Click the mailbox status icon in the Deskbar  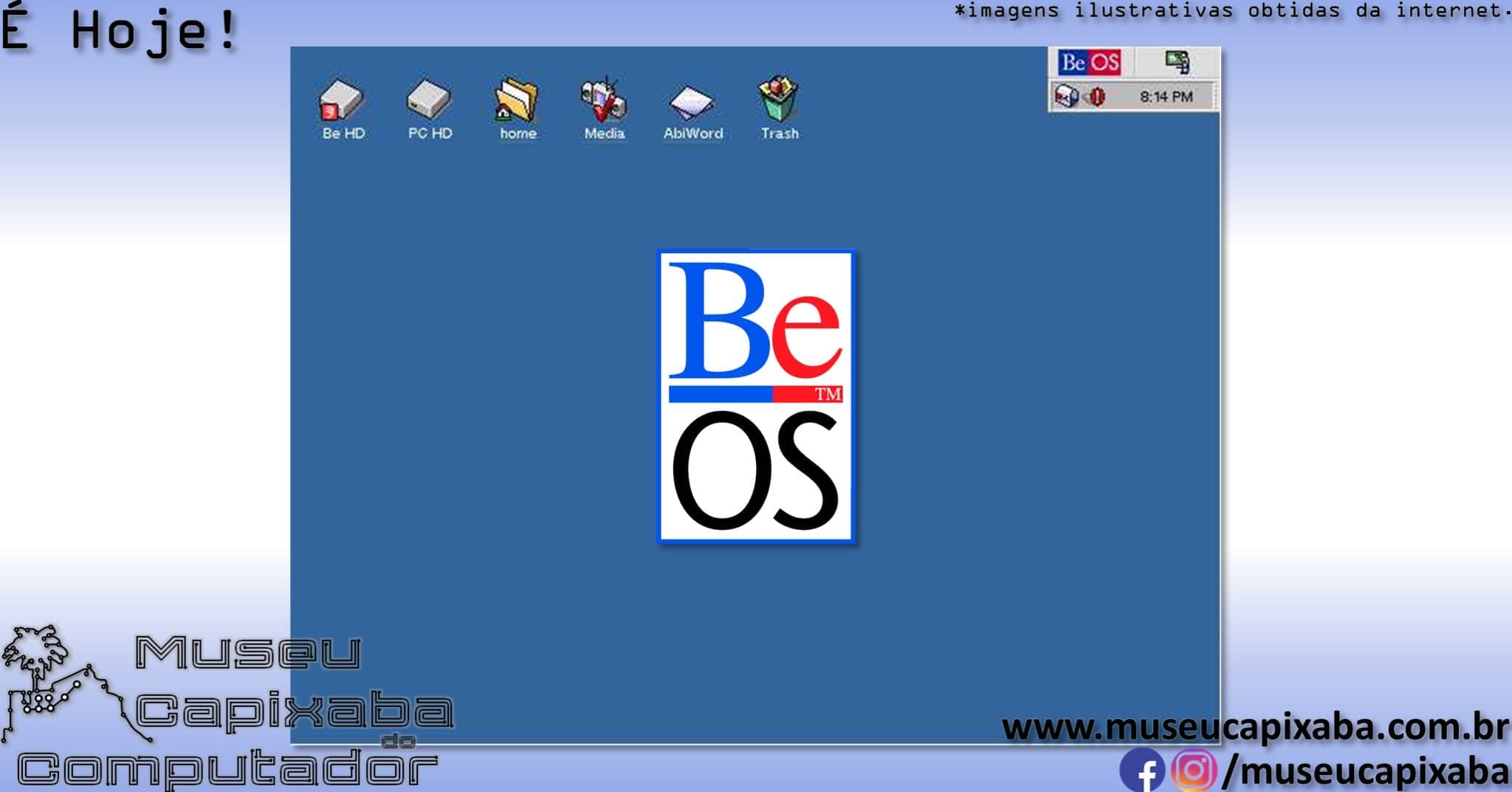coord(1065,95)
